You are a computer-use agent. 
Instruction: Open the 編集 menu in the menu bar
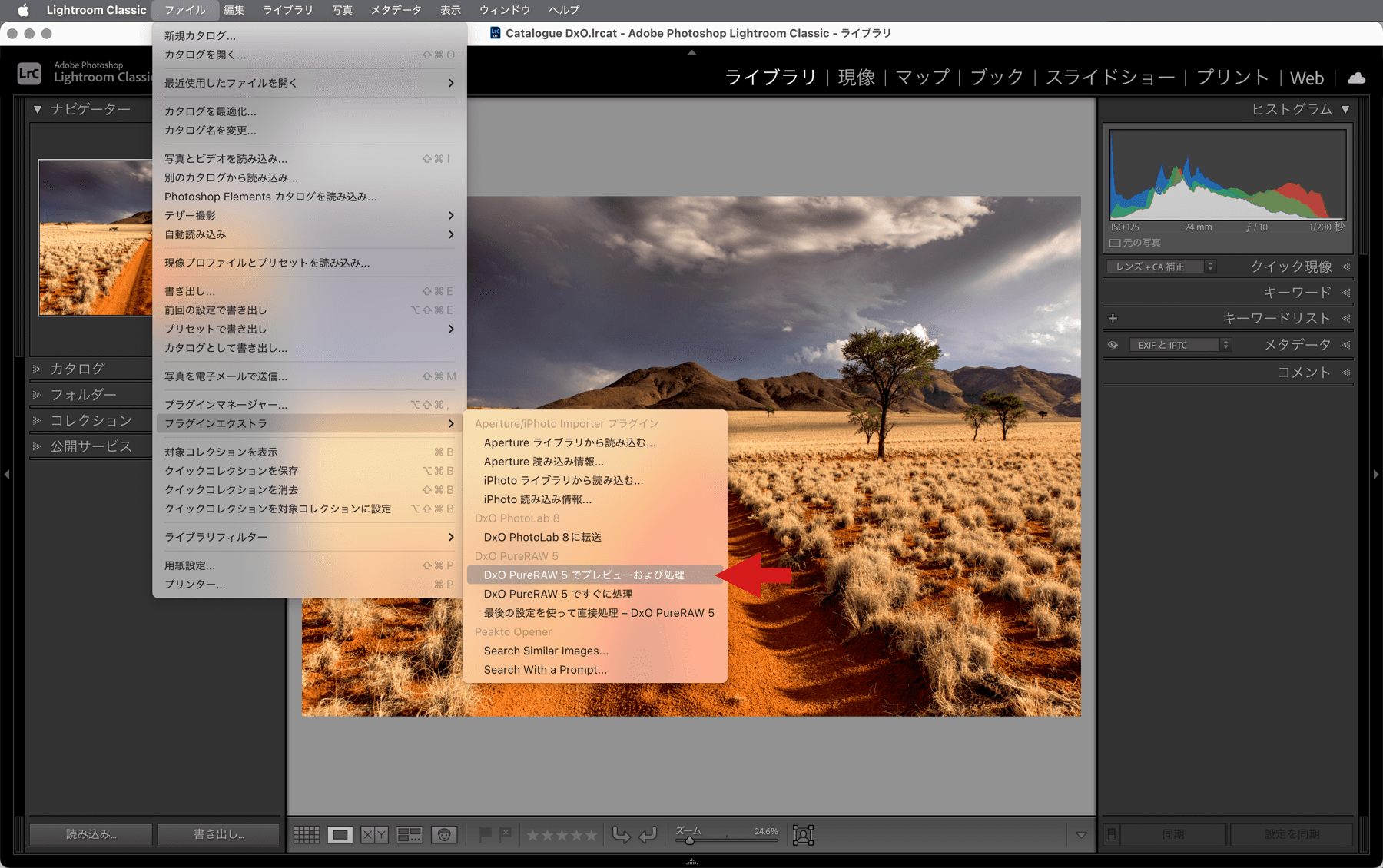pos(234,10)
